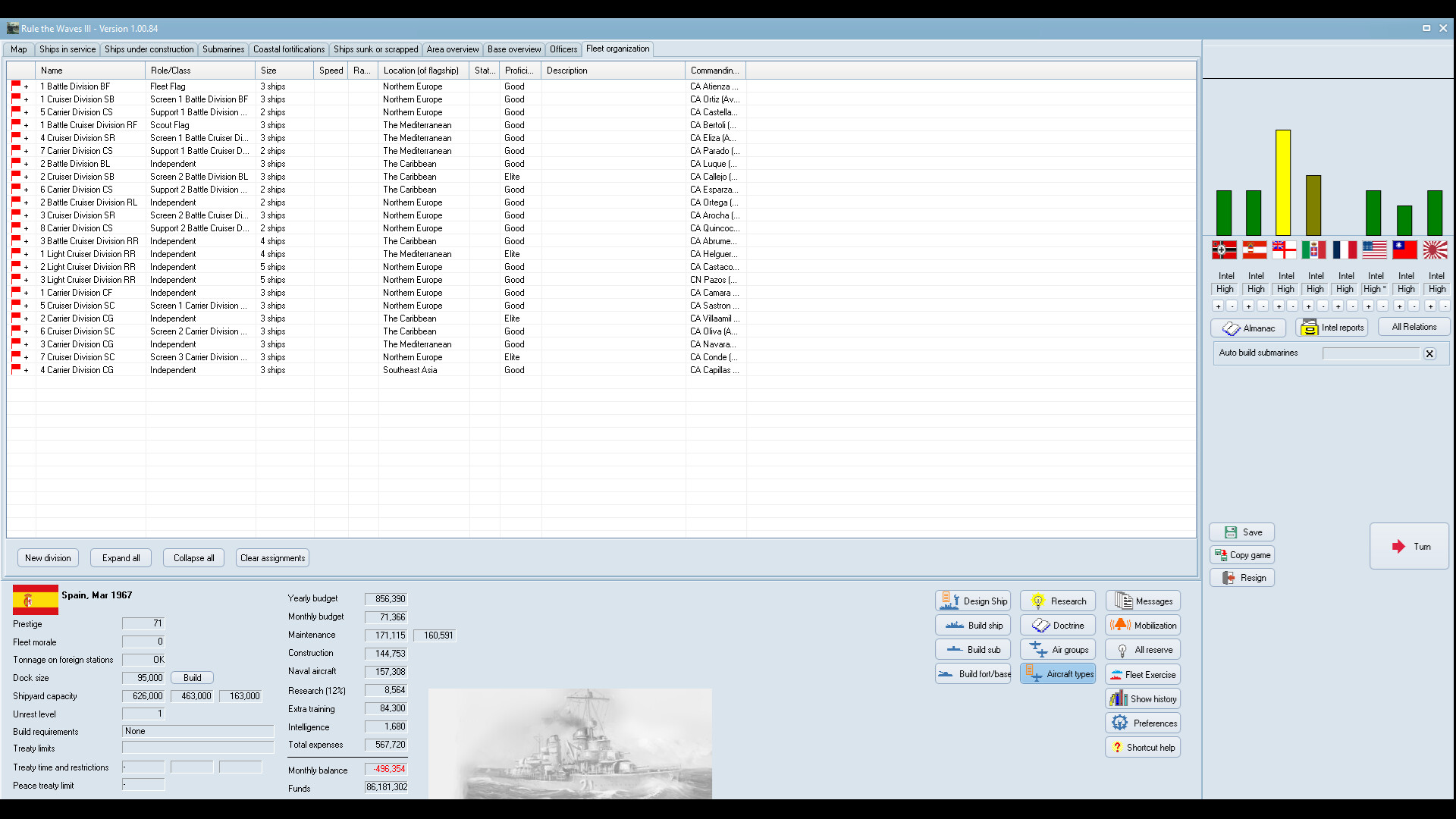Open the Aircraft types panel

[x=1057, y=673]
